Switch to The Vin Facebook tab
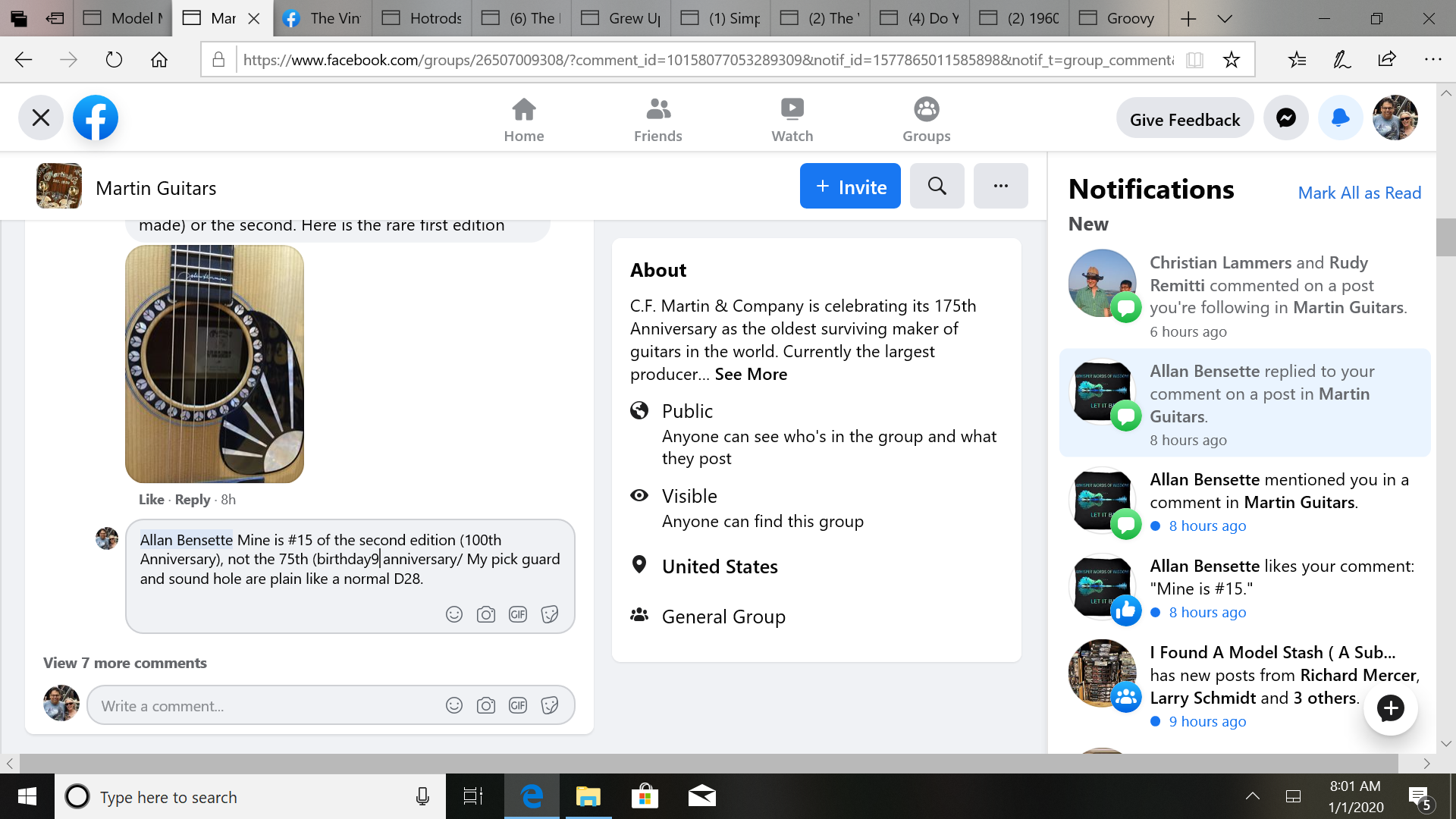The height and width of the screenshot is (819, 1456). (x=322, y=18)
